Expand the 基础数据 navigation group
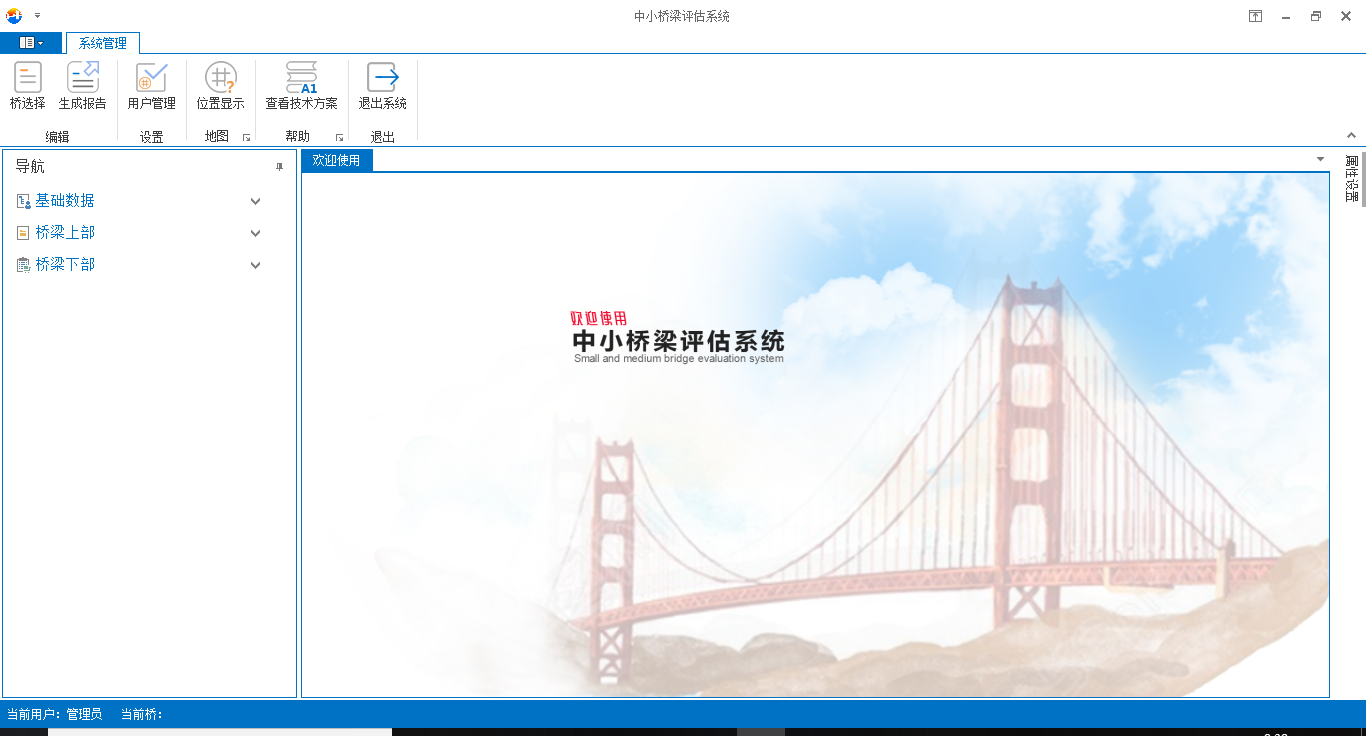This screenshot has height=736, width=1366. tap(255, 201)
